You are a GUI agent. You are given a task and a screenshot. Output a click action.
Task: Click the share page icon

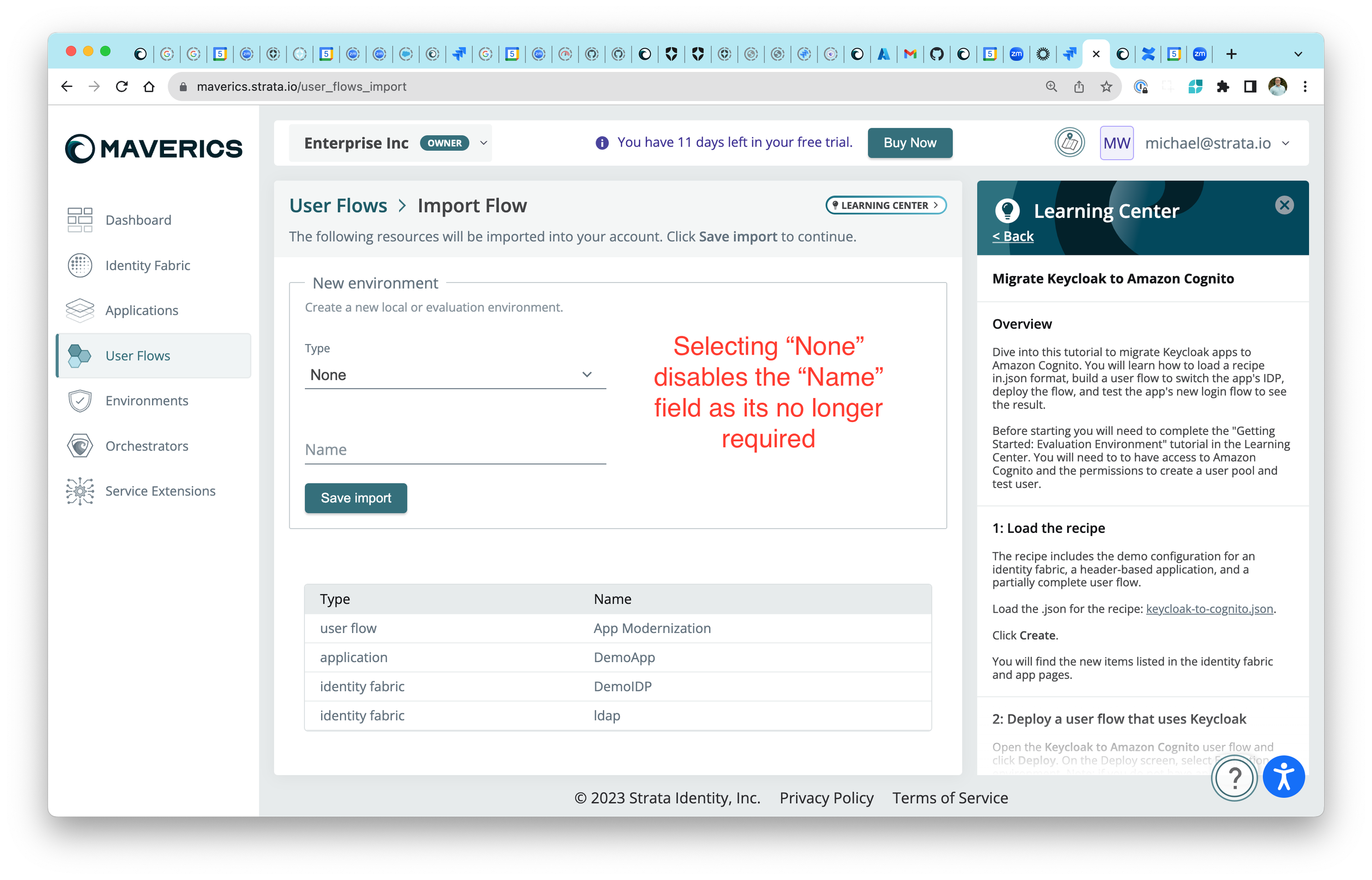coord(1078,86)
